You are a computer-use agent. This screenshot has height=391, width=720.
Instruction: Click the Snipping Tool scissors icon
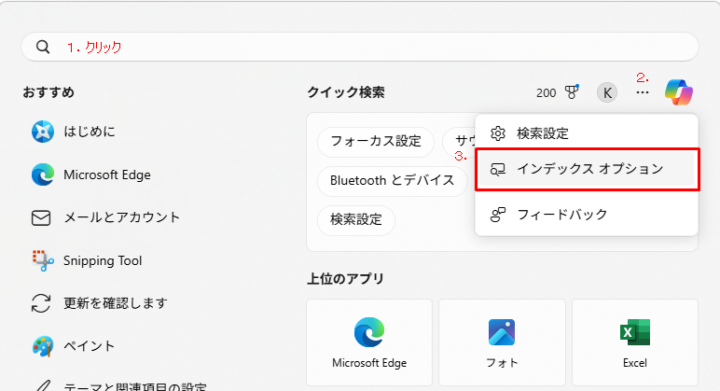tap(43, 261)
